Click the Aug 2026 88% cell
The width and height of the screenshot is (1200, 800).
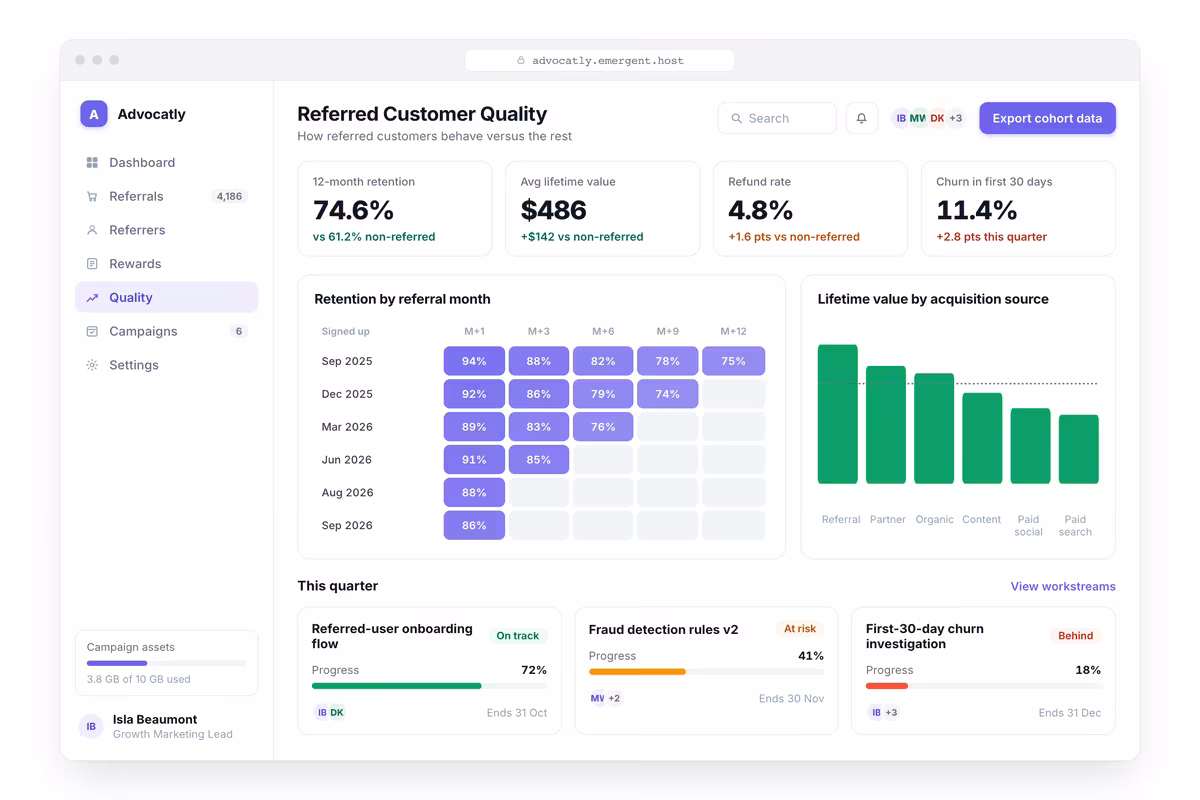474,492
